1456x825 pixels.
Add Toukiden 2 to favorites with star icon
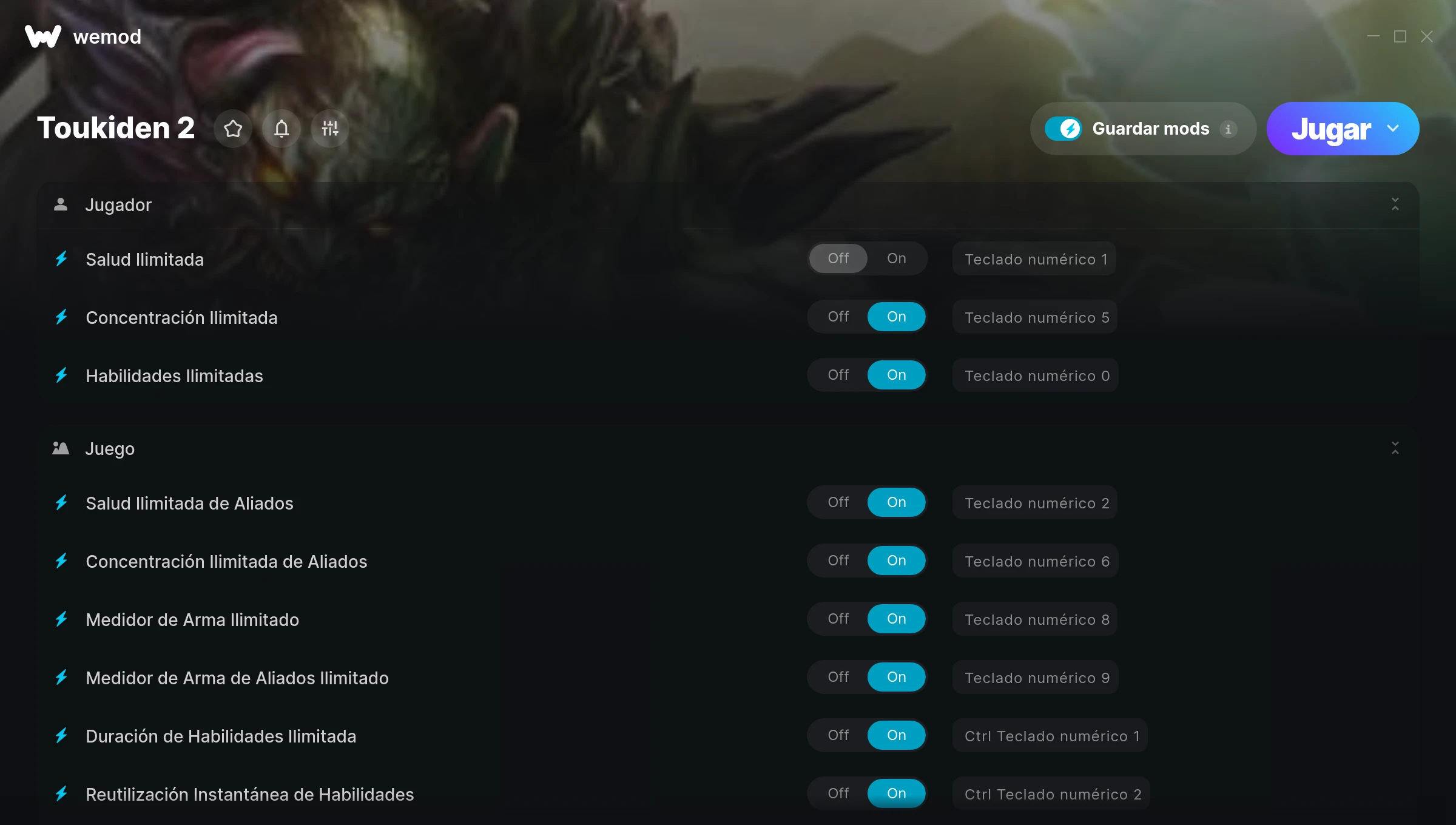tap(233, 129)
